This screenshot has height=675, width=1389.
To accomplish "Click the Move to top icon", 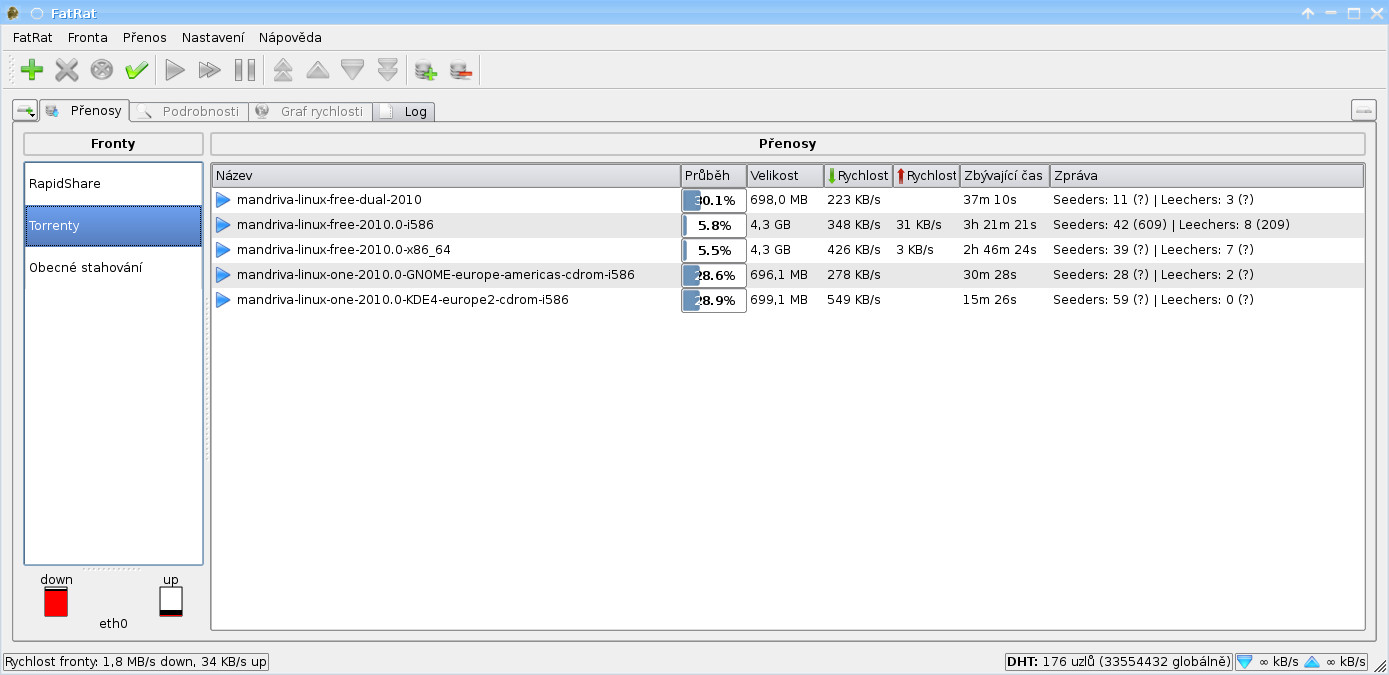I will click(x=283, y=70).
